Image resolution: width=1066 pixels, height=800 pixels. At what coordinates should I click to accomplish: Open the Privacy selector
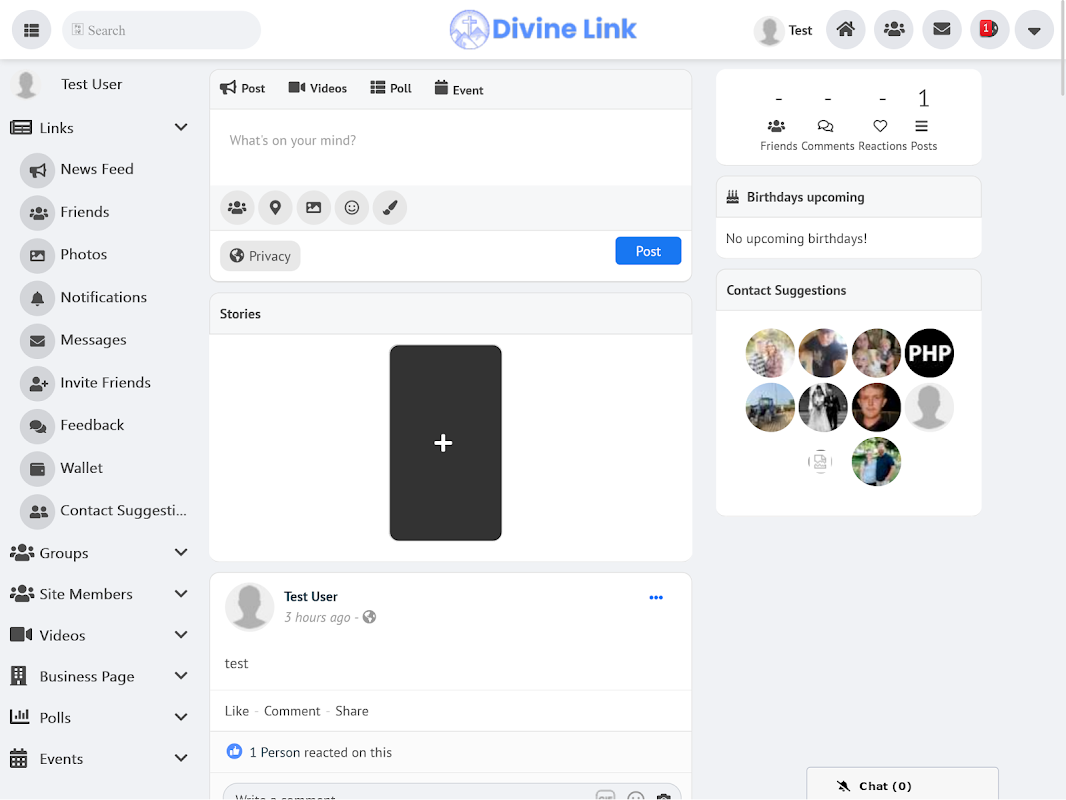coord(260,256)
